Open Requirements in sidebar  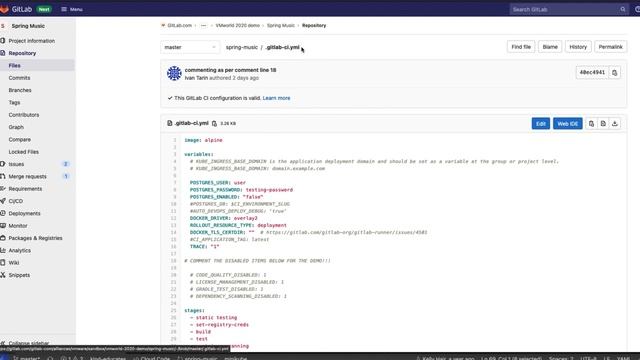25,189
